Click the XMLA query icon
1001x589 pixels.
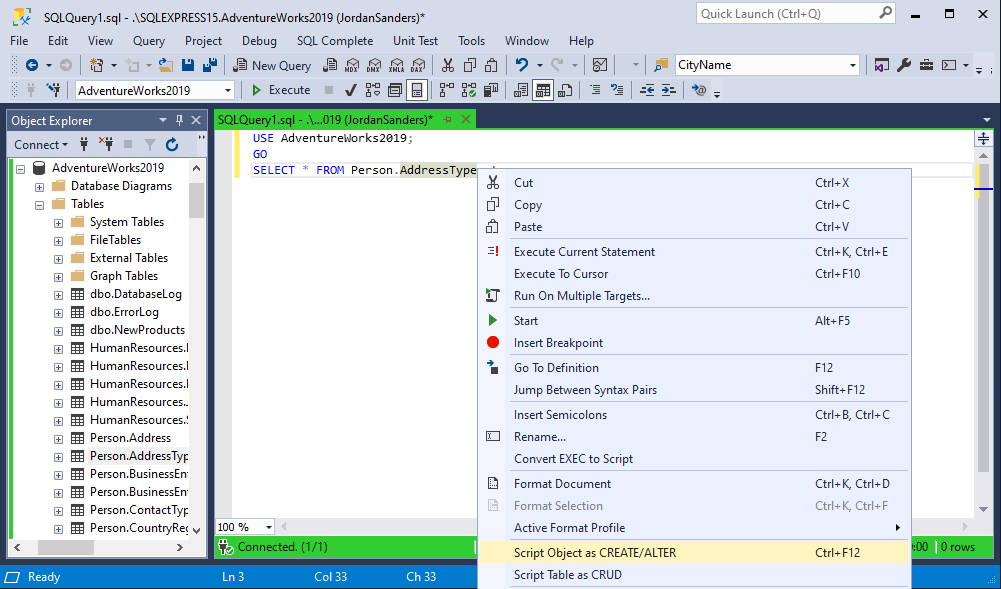click(396, 65)
